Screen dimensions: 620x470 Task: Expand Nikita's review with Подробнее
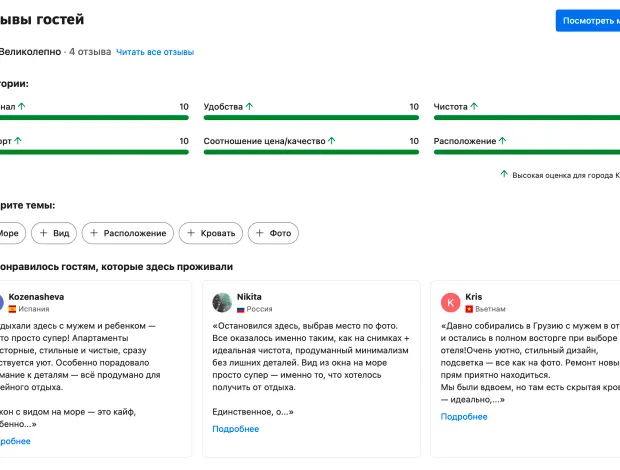(235, 429)
